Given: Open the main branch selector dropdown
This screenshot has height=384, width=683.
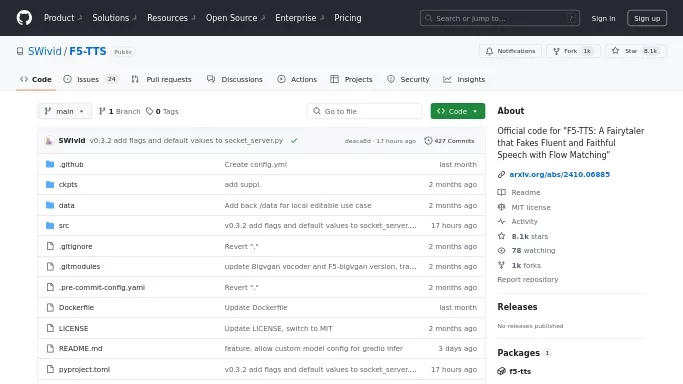Looking at the screenshot, I should 64,111.
